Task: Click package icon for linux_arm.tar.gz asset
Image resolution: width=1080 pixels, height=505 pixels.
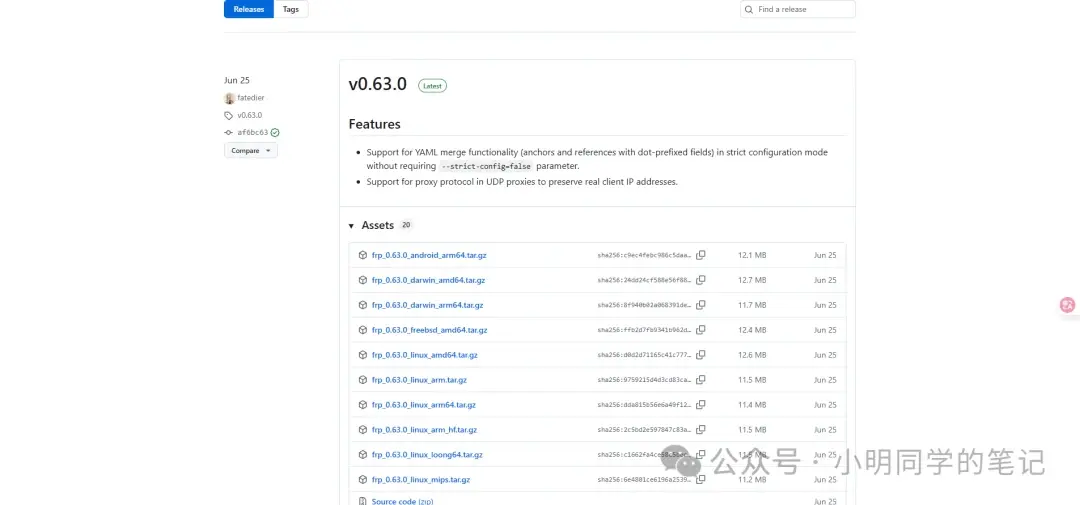Action: (x=363, y=380)
